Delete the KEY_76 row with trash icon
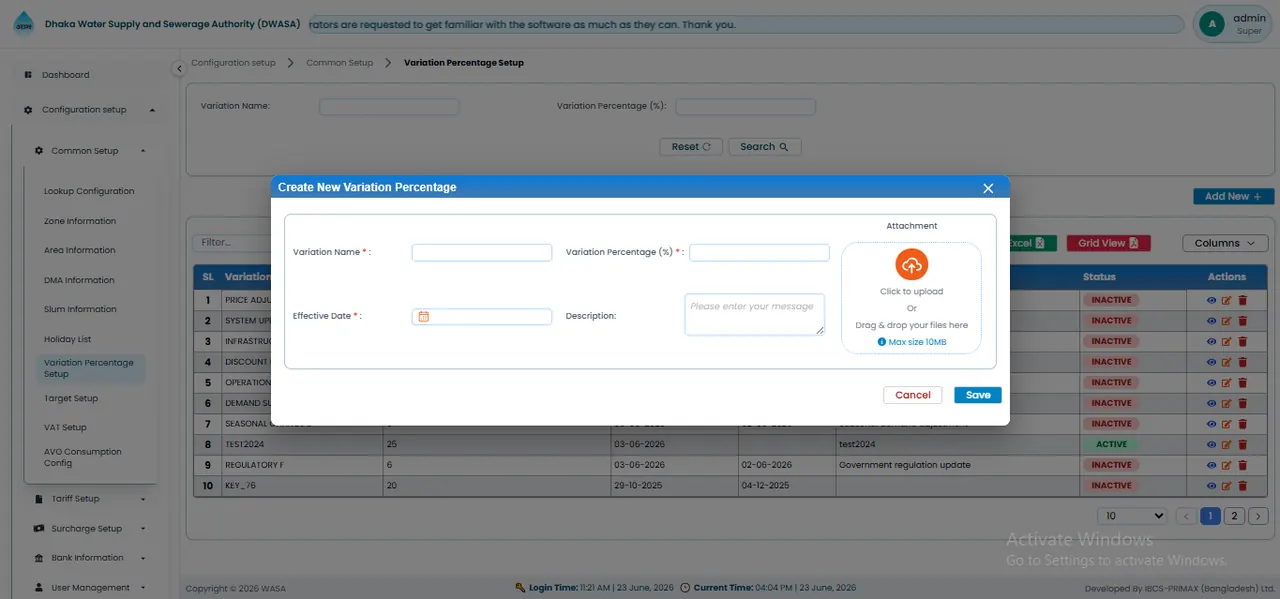The height and width of the screenshot is (599, 1280). [1243, 486]
